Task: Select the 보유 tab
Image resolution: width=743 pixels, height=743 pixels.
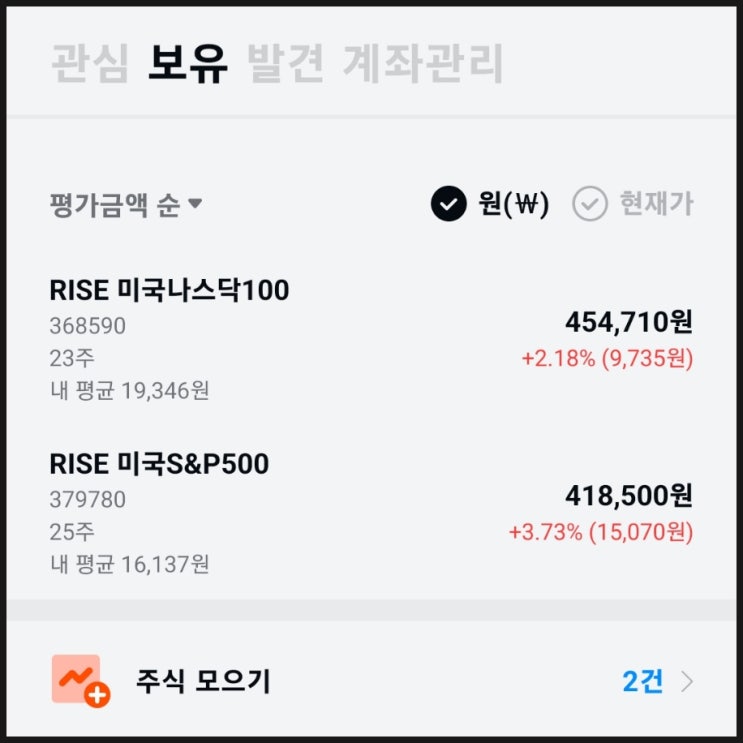Action: click(x=187, y=64)
